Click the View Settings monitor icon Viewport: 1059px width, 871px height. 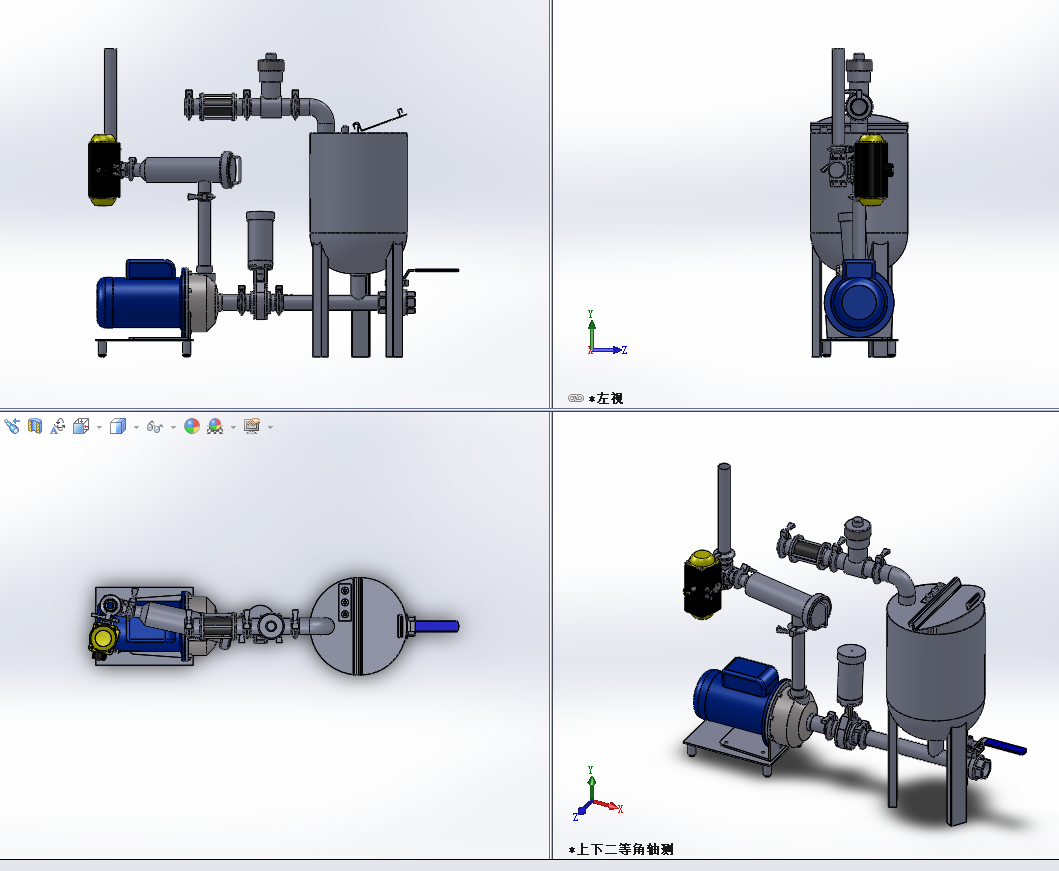point(252,426)
